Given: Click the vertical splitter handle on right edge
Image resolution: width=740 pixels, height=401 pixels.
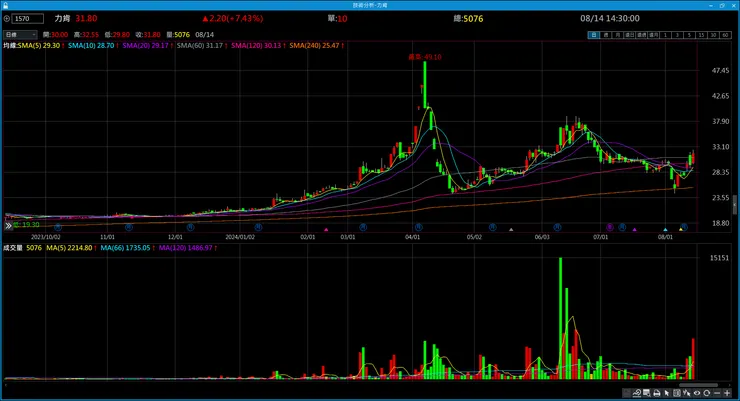Looking at the screenshot, I should point(734,206).
